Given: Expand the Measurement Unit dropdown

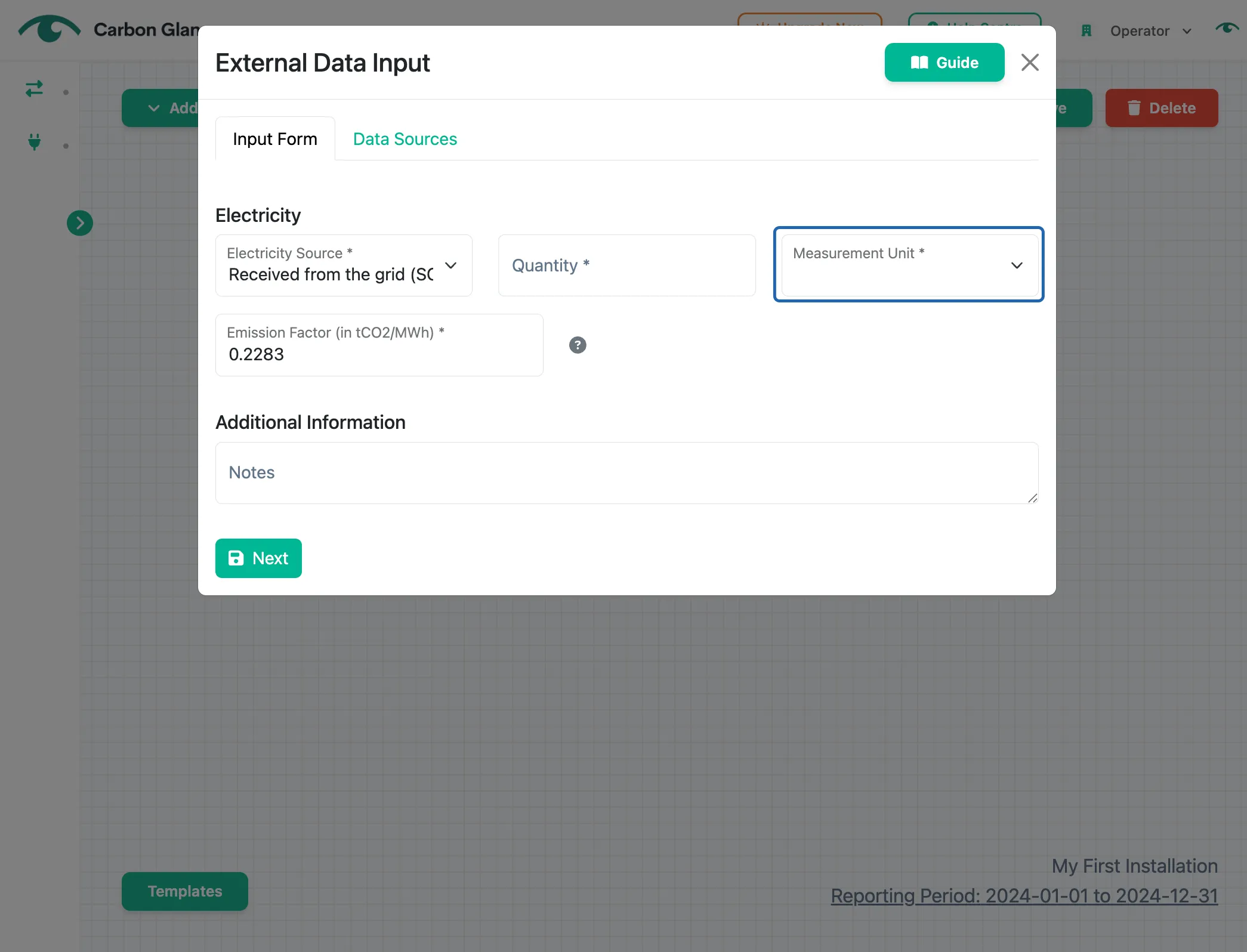Looking at the screenshot, I should [909, 265].
